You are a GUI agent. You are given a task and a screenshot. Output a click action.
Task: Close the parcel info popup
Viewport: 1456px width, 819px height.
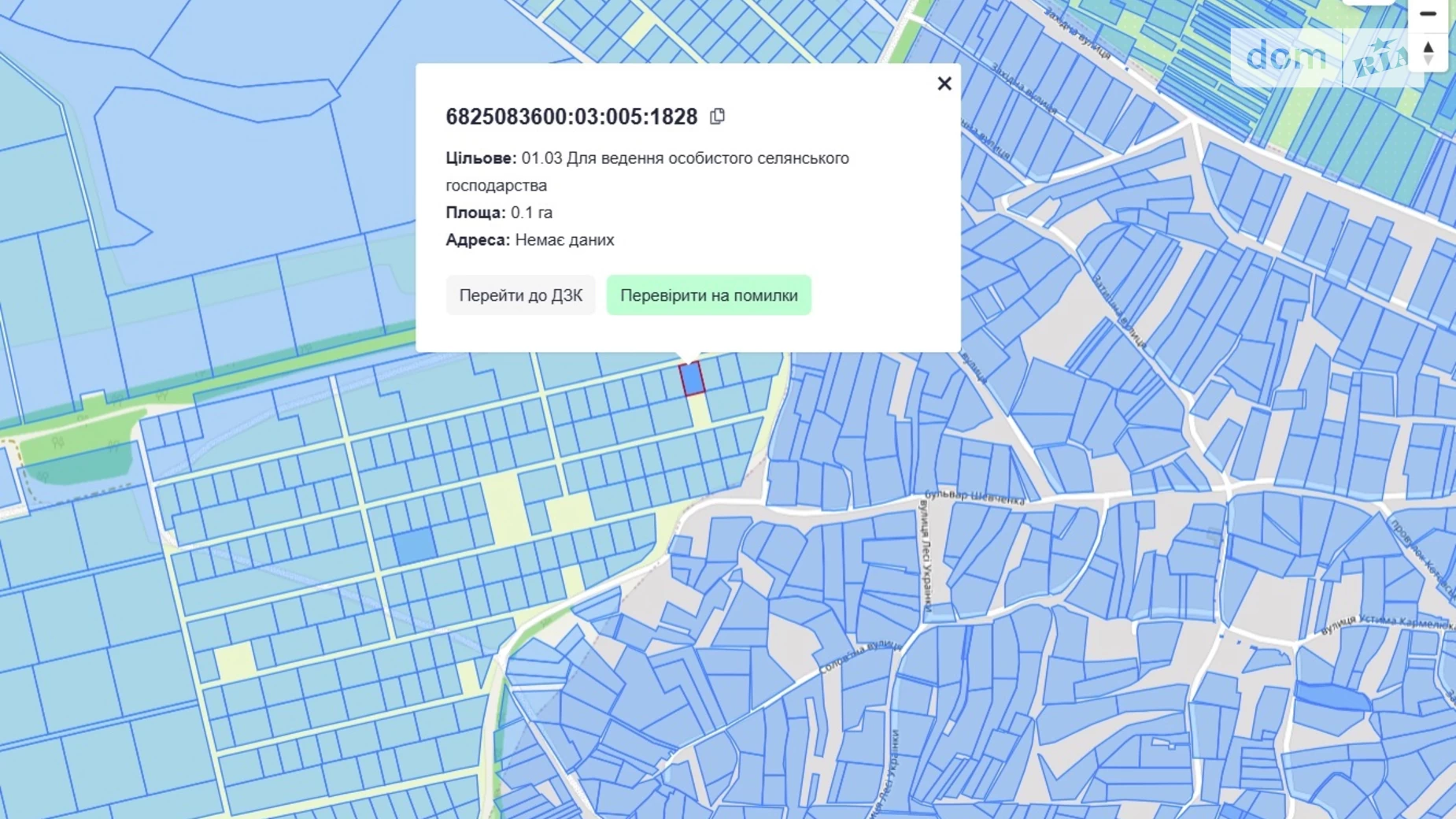944,83
